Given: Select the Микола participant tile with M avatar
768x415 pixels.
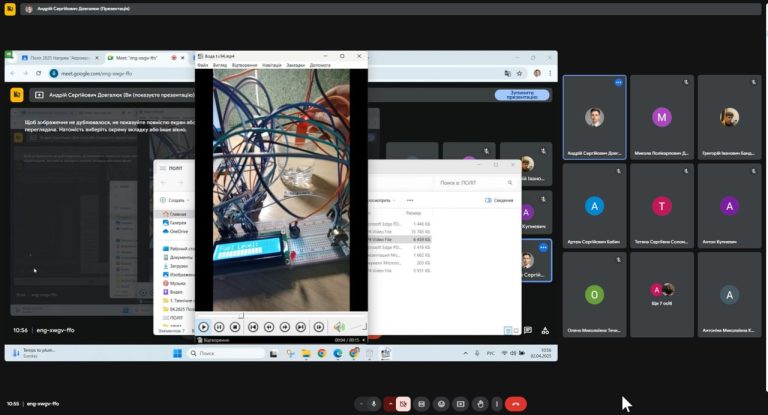Looking at the screenshot, I should [x=662, y=117].
